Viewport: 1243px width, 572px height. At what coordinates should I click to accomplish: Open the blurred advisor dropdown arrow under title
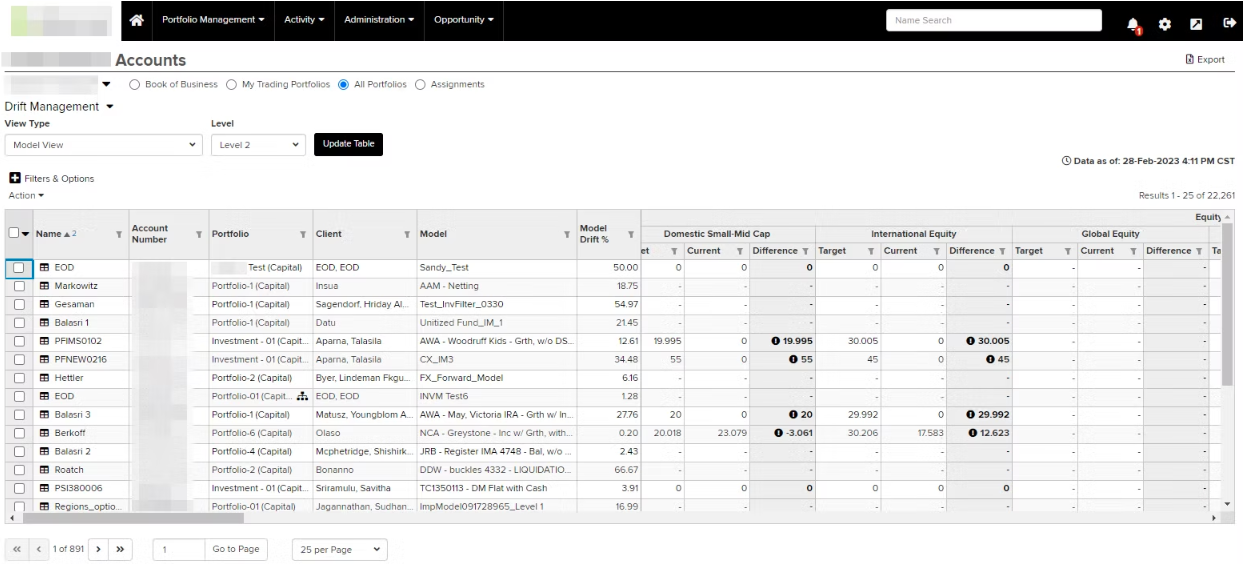(106, 84)
